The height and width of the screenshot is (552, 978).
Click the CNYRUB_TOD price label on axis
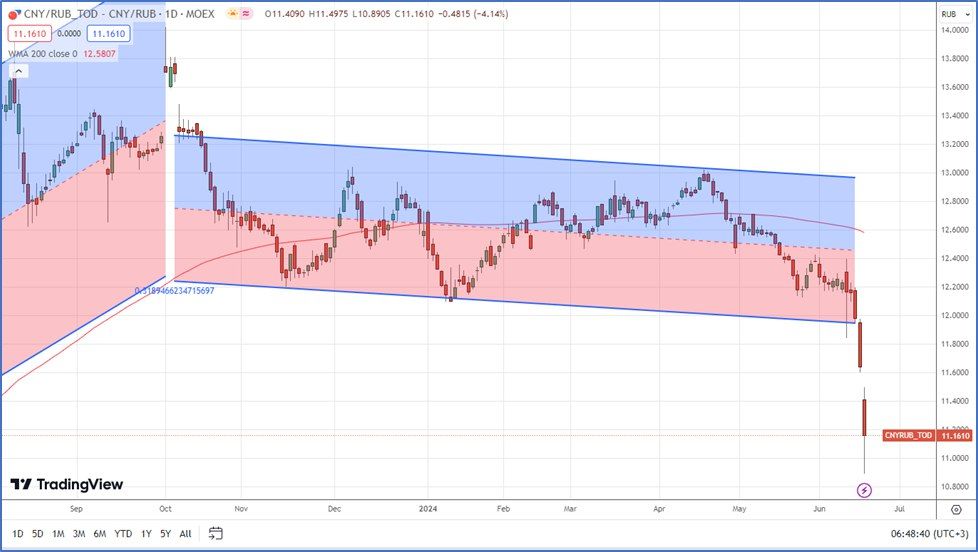pyautogui.click(x=908, y=435)
